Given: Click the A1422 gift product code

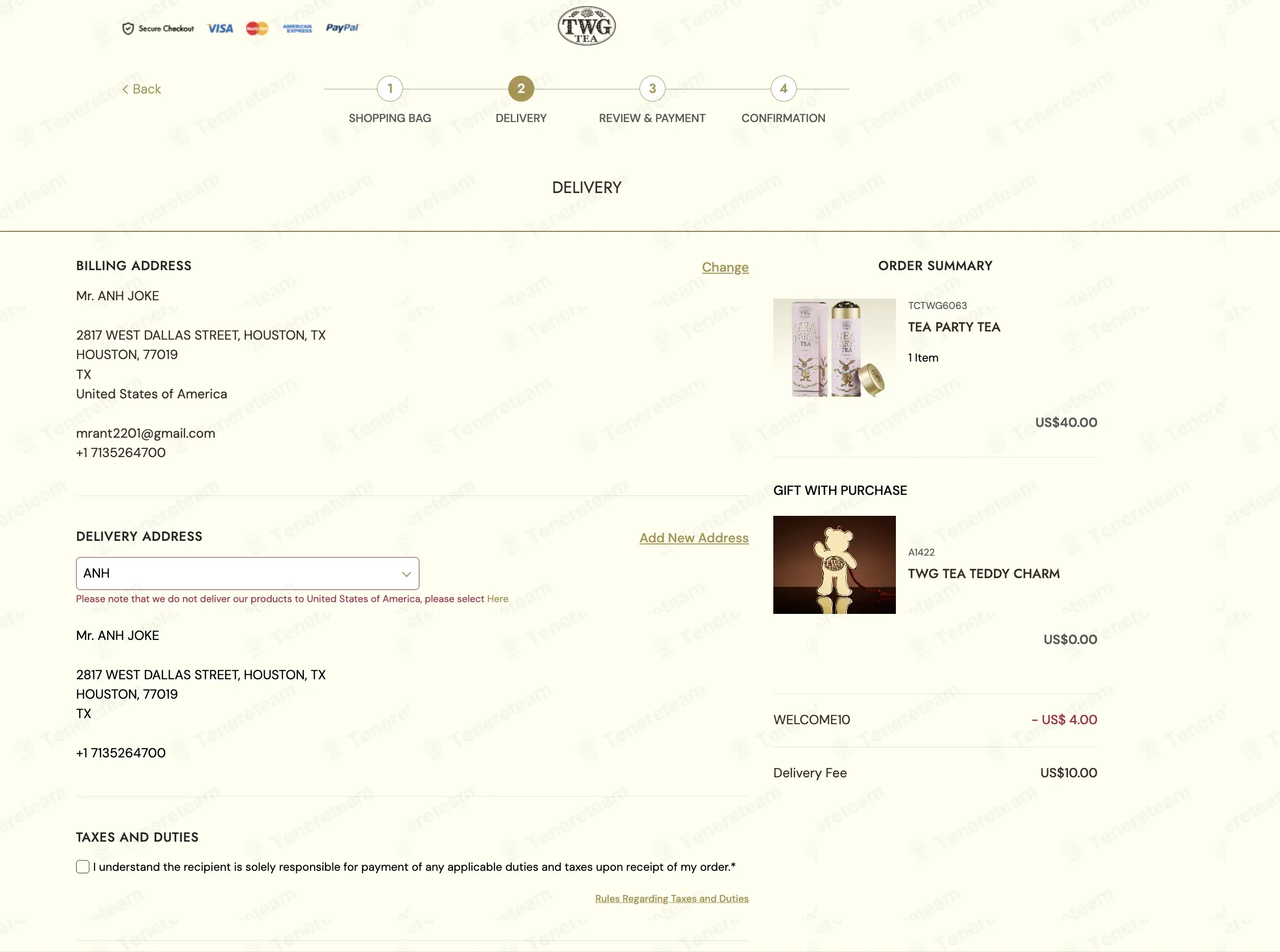Looking at the screenshot, I should 921,552.
